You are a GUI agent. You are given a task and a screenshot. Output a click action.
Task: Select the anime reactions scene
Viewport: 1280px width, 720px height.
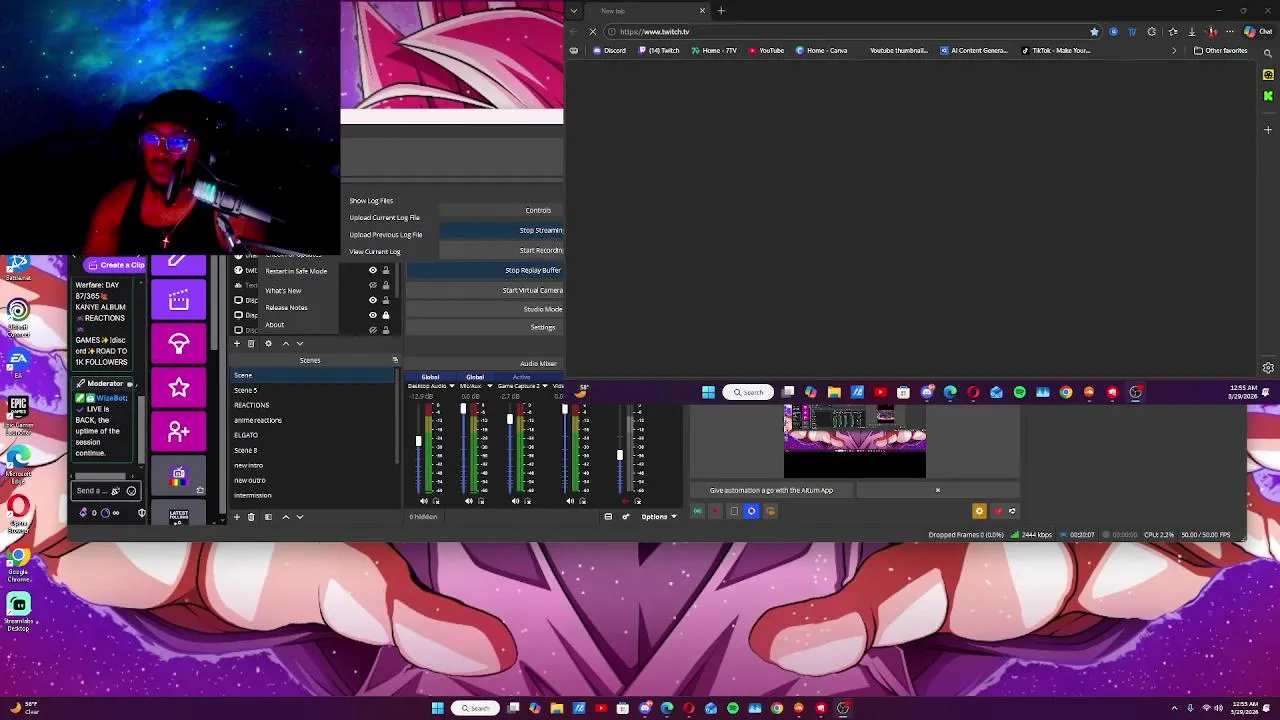pos(313,420)
